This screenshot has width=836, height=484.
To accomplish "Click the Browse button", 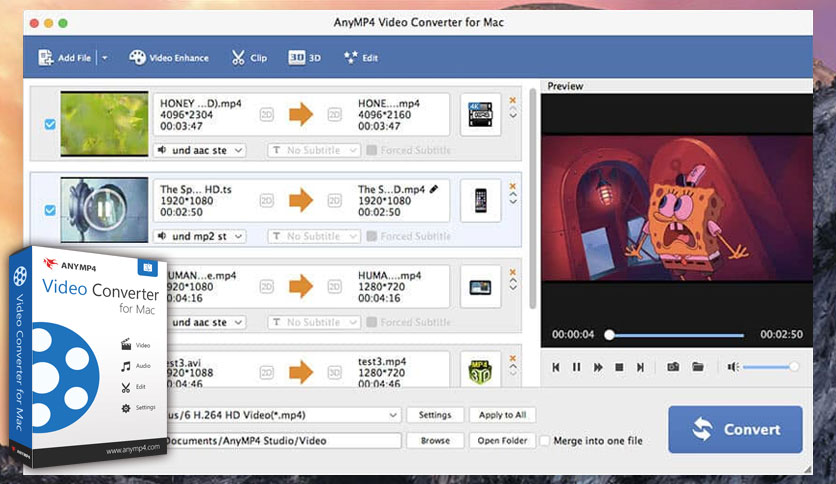I will [435, 440].
